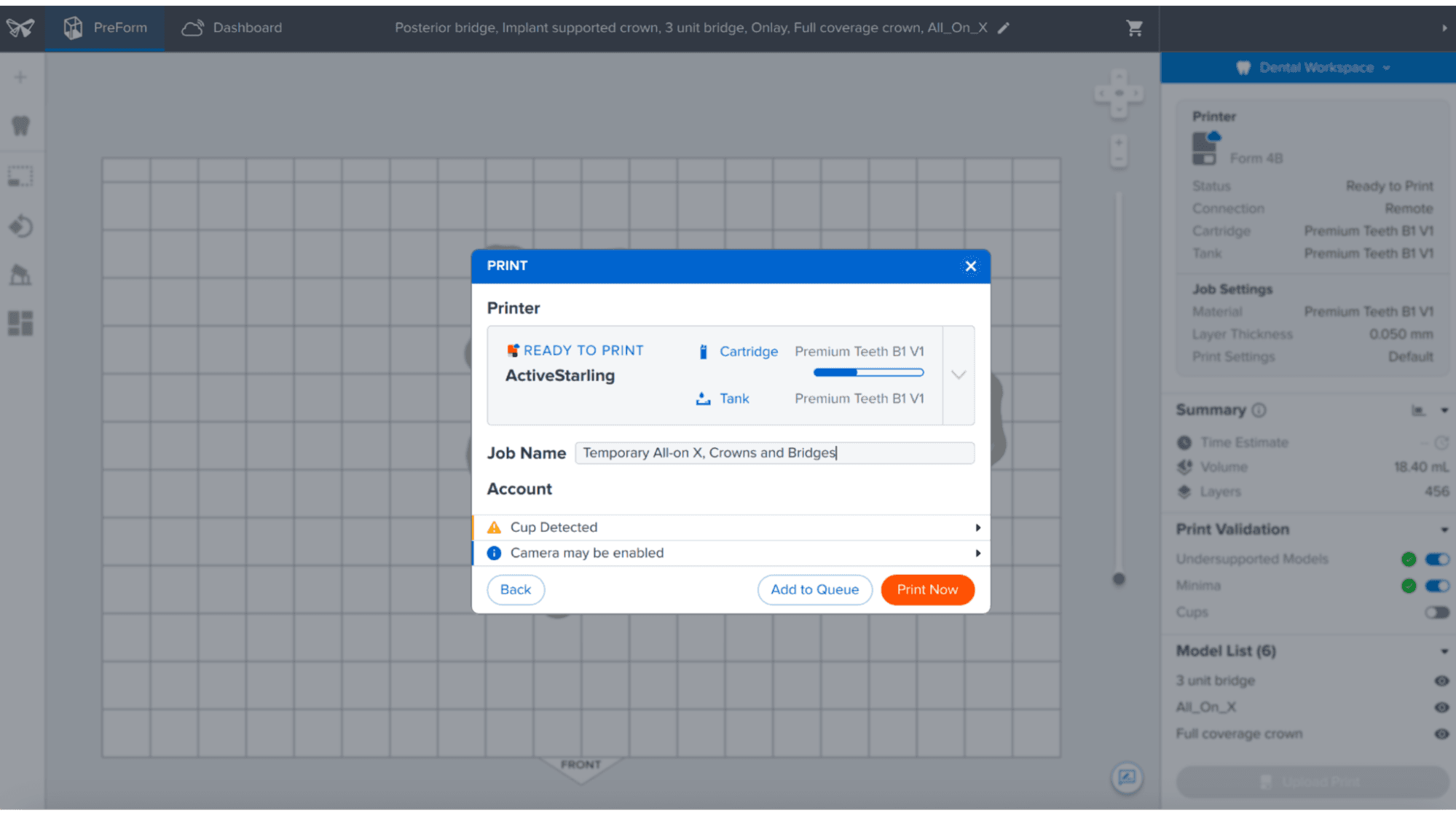Viewport: 1456px width, 813px height.
Task: Click the shopping cart icon
Action: coord(1134,28)
